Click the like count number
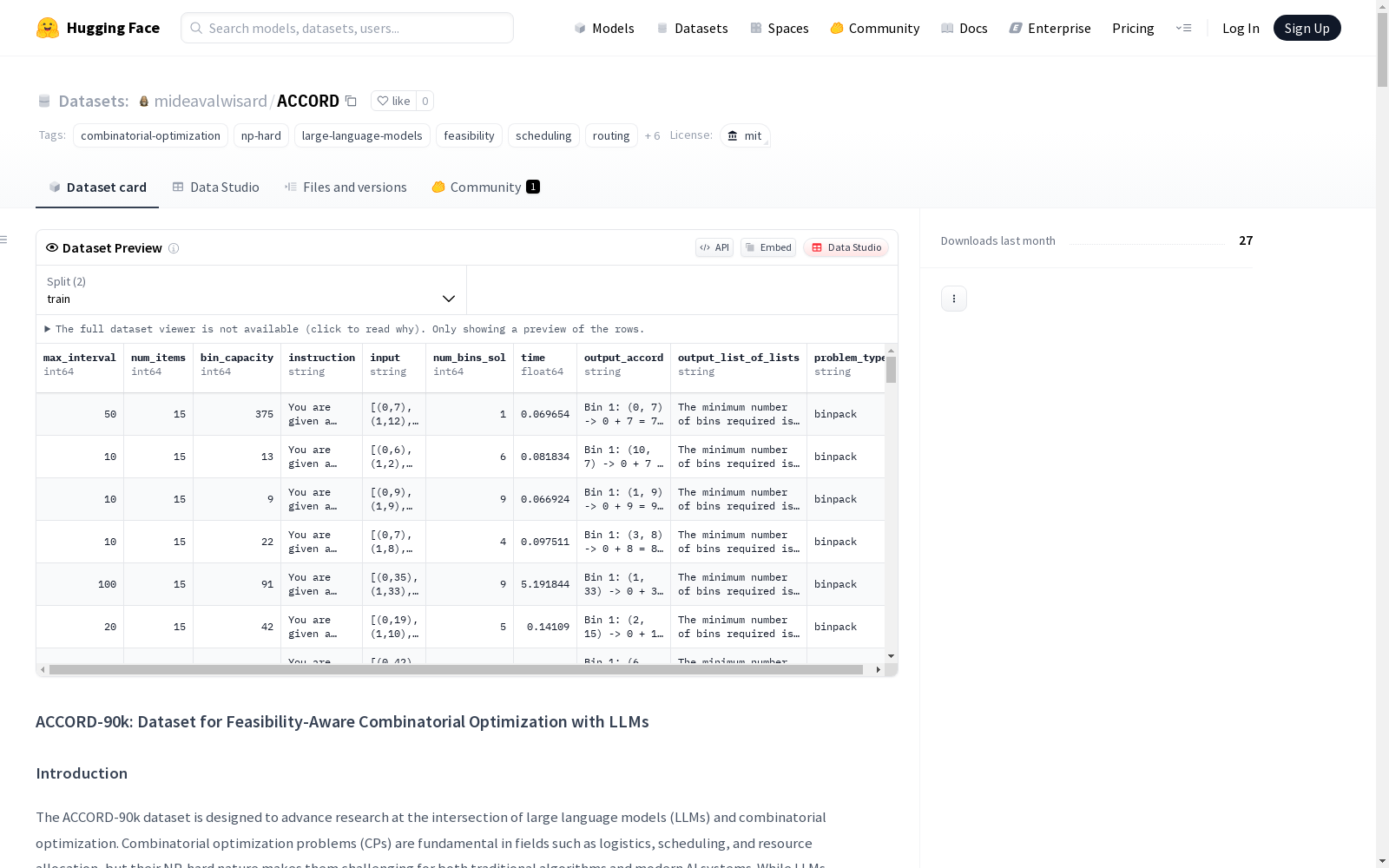The height and width of the screenshot is (868, 1389). (x=425, y=101)
